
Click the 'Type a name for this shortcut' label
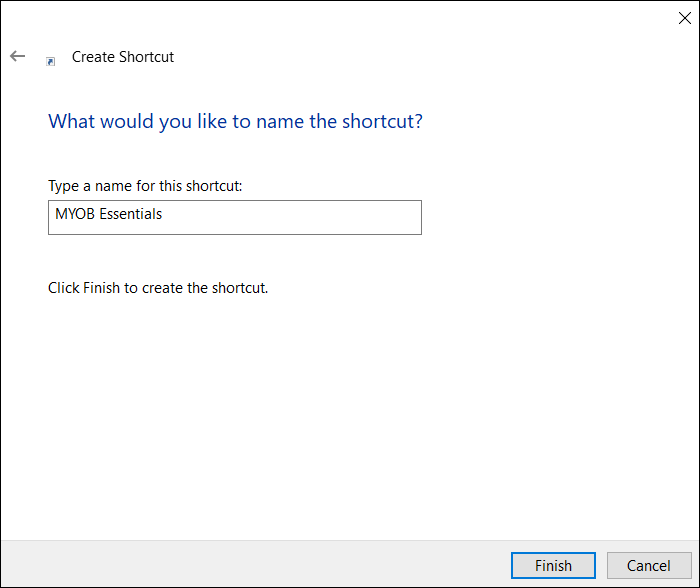(x=145, y=186)
